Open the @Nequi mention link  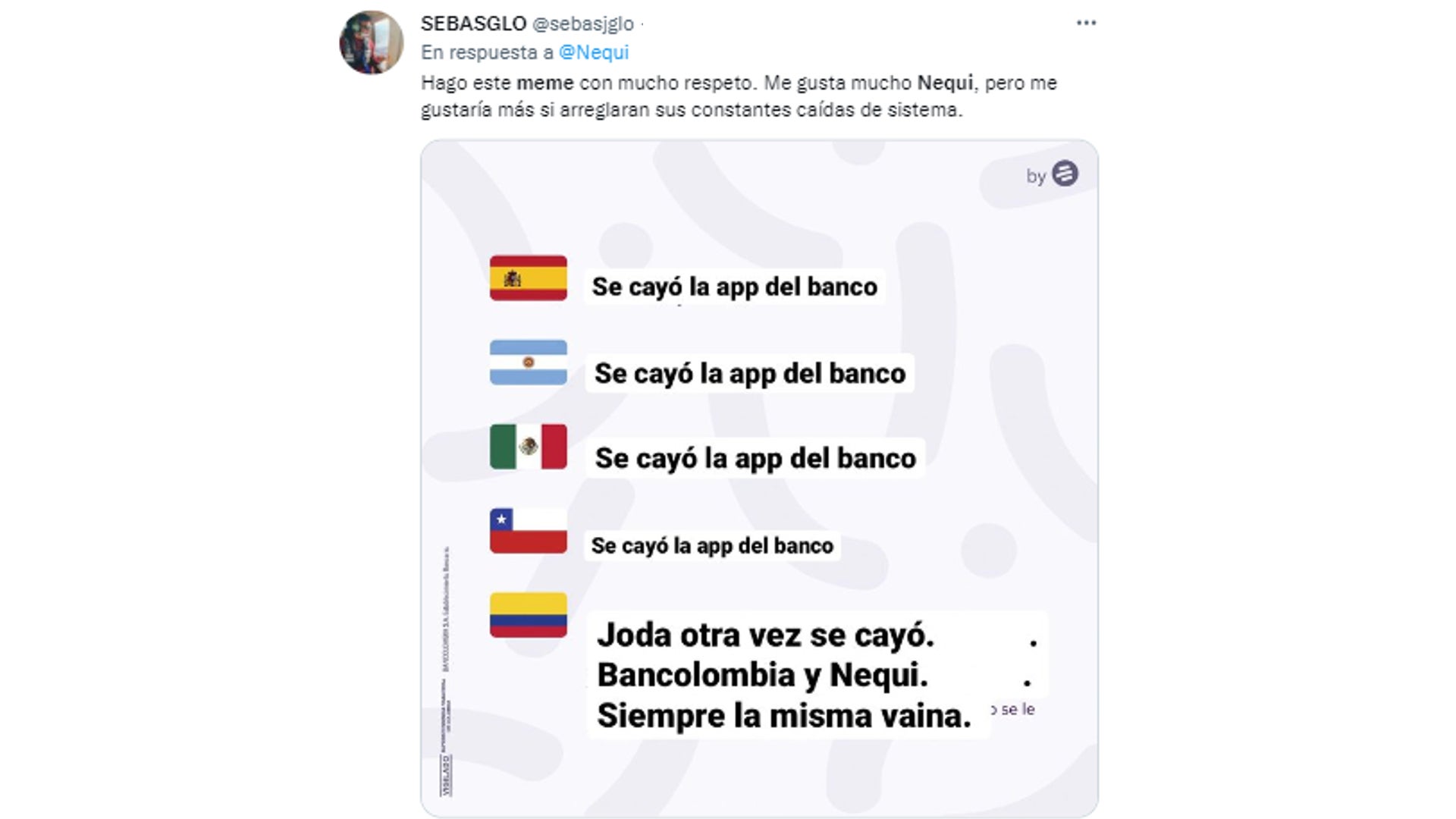[x=594, y=52]
